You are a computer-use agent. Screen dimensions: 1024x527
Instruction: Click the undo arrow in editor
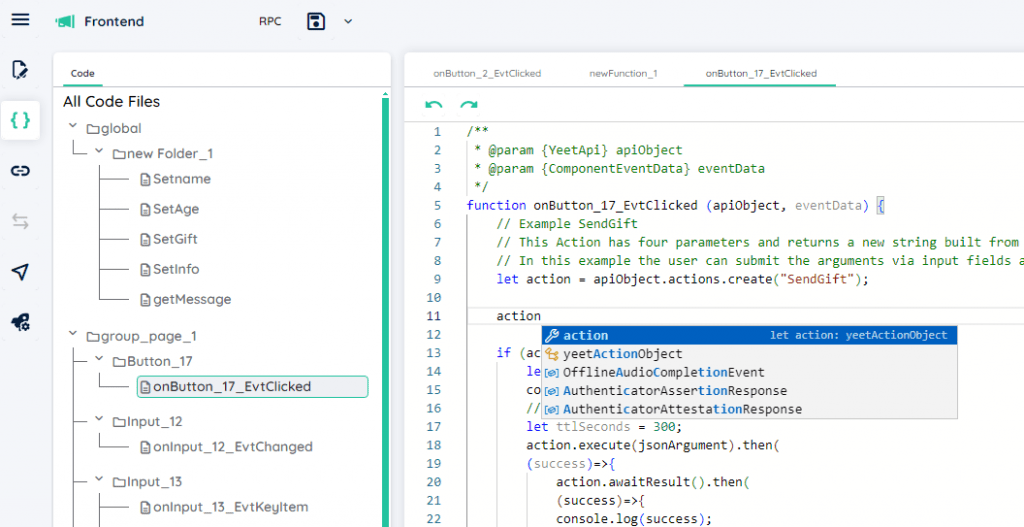tap(434, 105)
